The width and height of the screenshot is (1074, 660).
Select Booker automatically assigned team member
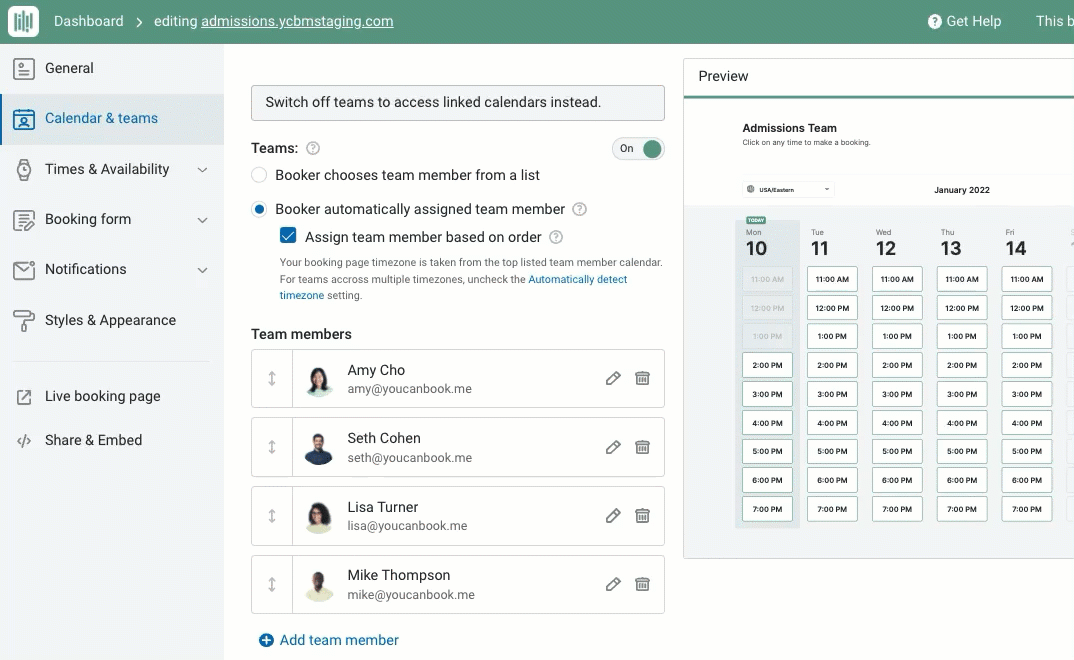(259, 210)
